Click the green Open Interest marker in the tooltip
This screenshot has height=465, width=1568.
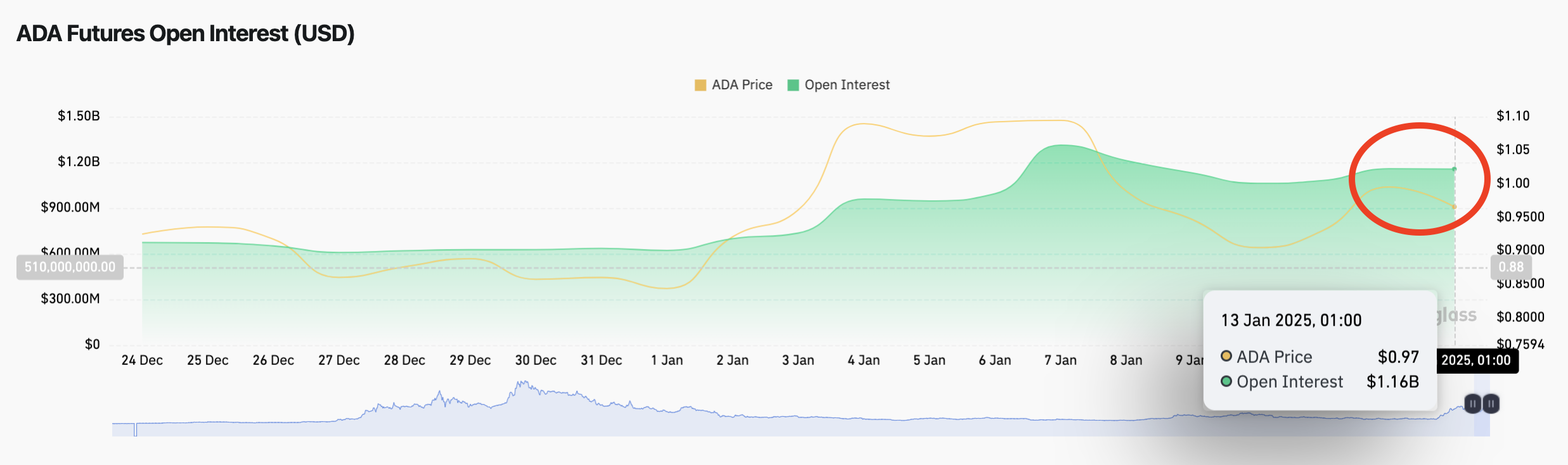click(x=1226, y=381)
